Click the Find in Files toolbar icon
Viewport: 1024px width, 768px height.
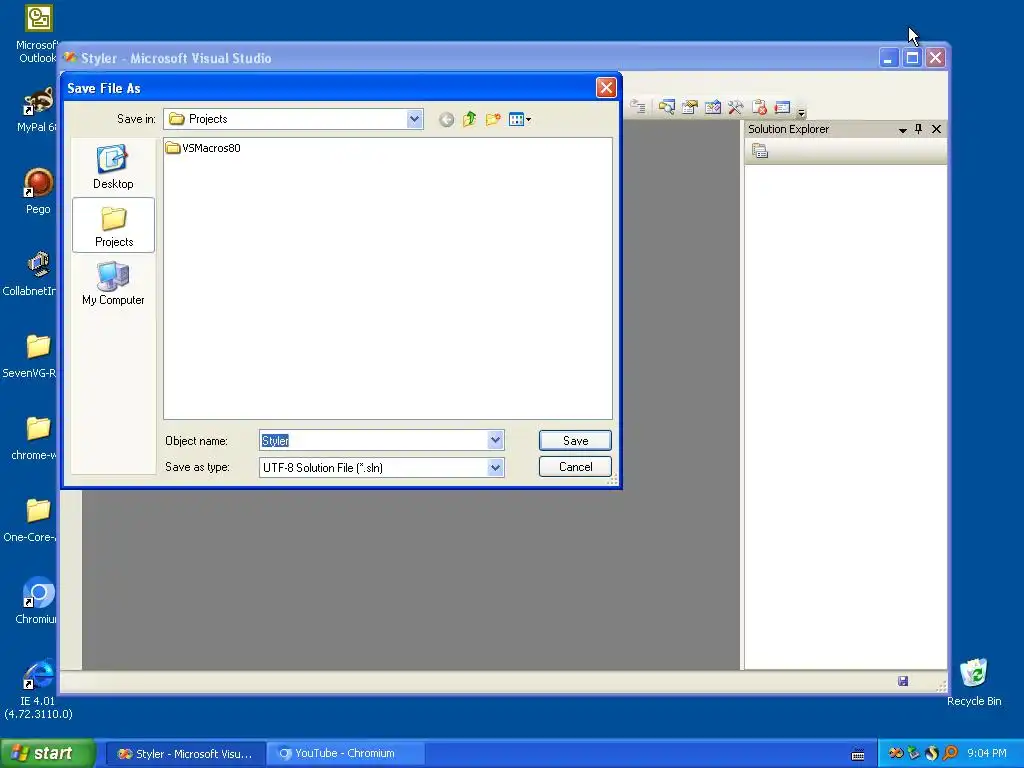coord(666,107)
